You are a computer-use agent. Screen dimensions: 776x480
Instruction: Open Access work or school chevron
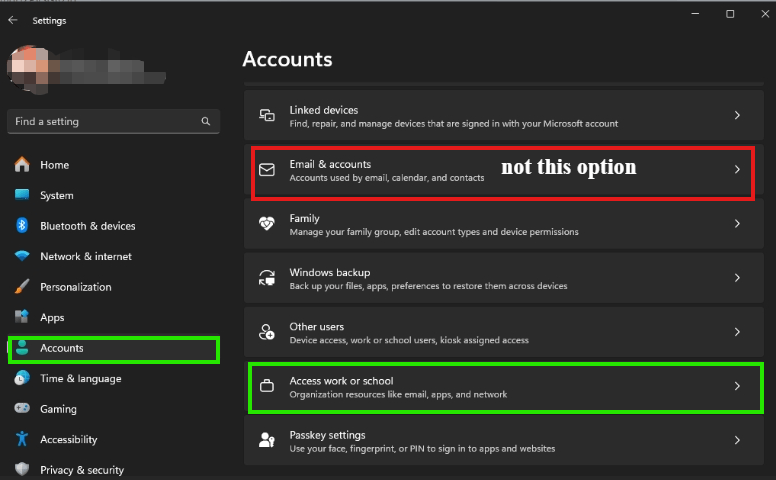pos(737,386)
